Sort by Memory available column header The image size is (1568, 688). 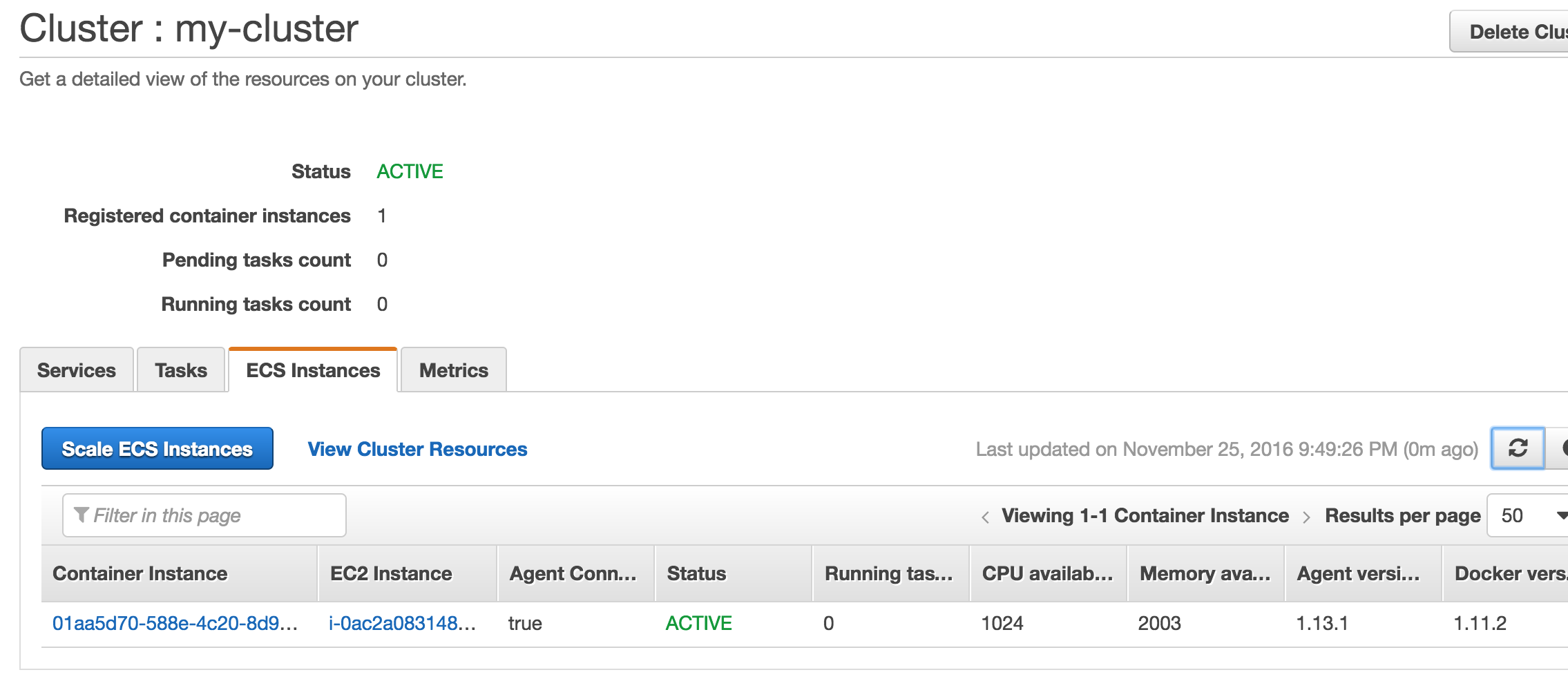click(x=1206, y=573)
